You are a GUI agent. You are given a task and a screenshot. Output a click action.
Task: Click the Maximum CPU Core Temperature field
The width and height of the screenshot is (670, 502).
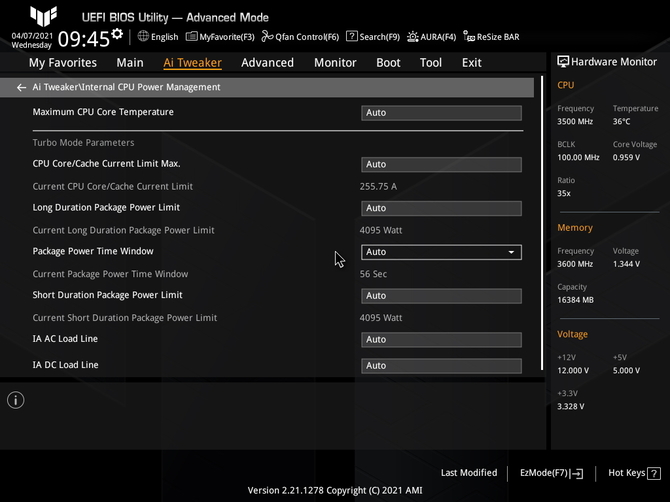tap(441, 113)
